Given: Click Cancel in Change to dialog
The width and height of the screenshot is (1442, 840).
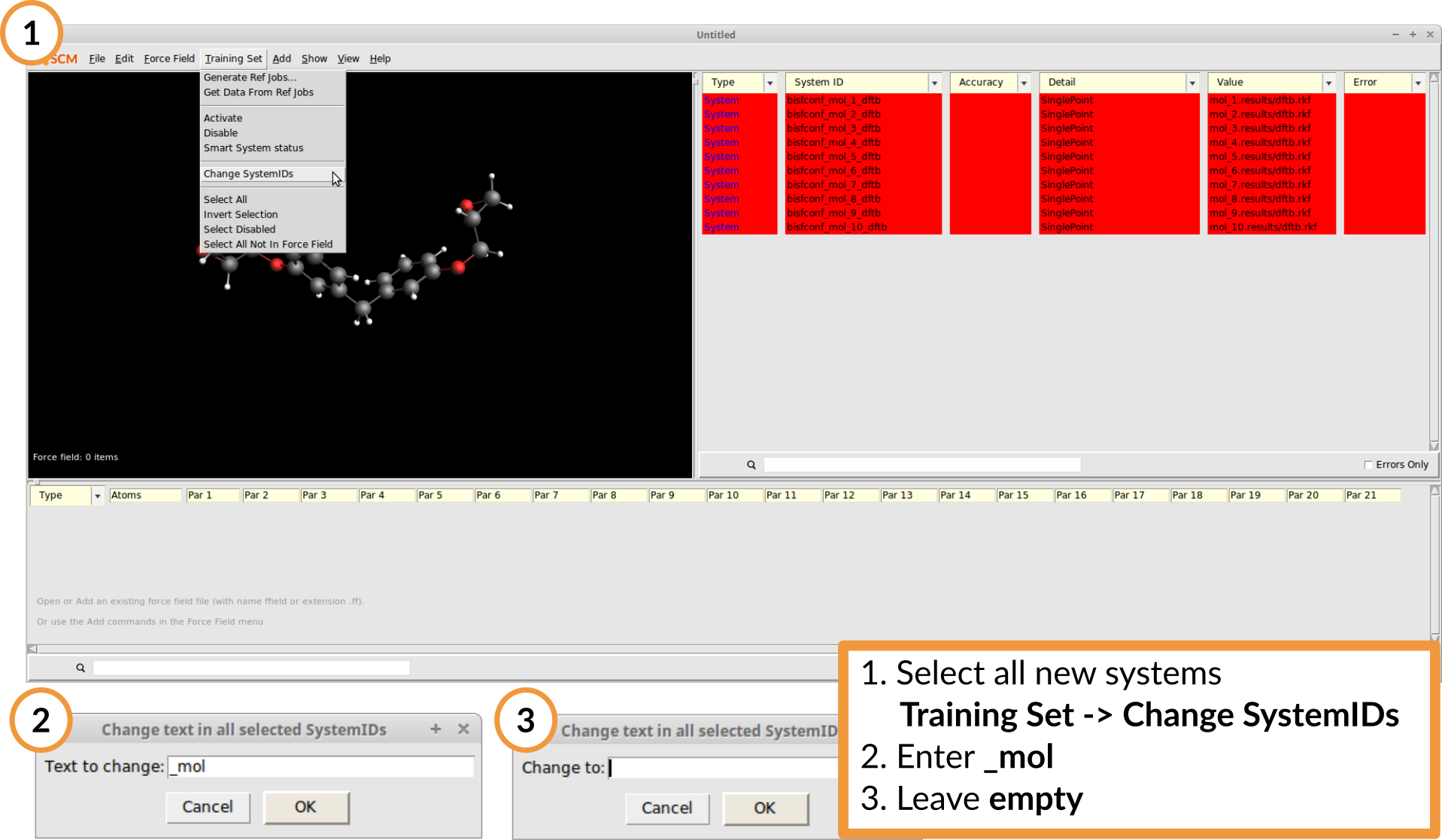Looking at the screenshot, I should pyautogui.click(x=666, y=808).
